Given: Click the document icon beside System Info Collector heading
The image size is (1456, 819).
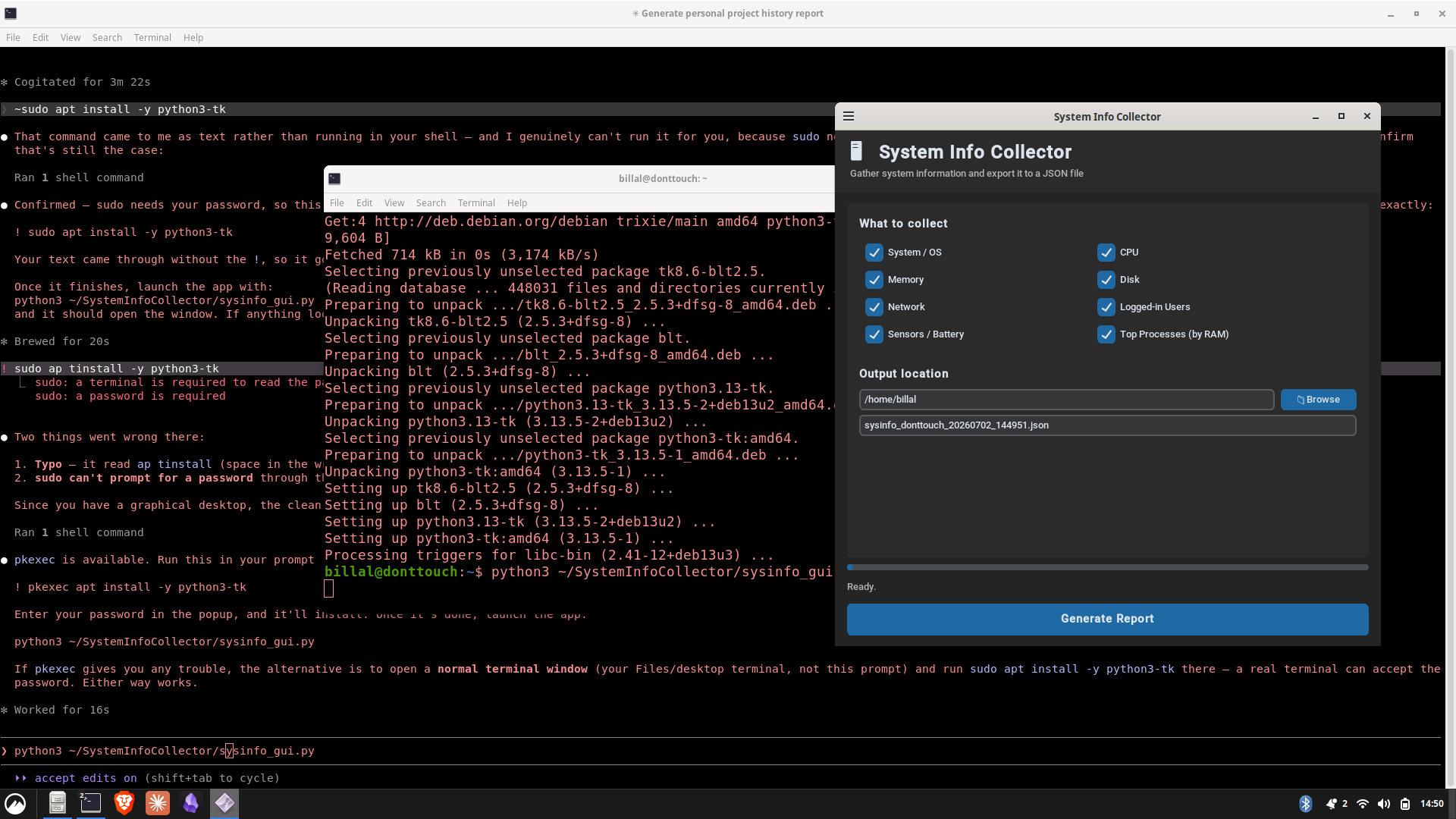Looking at the screenshot, I should pyautogui.click(x=856, y=151).
